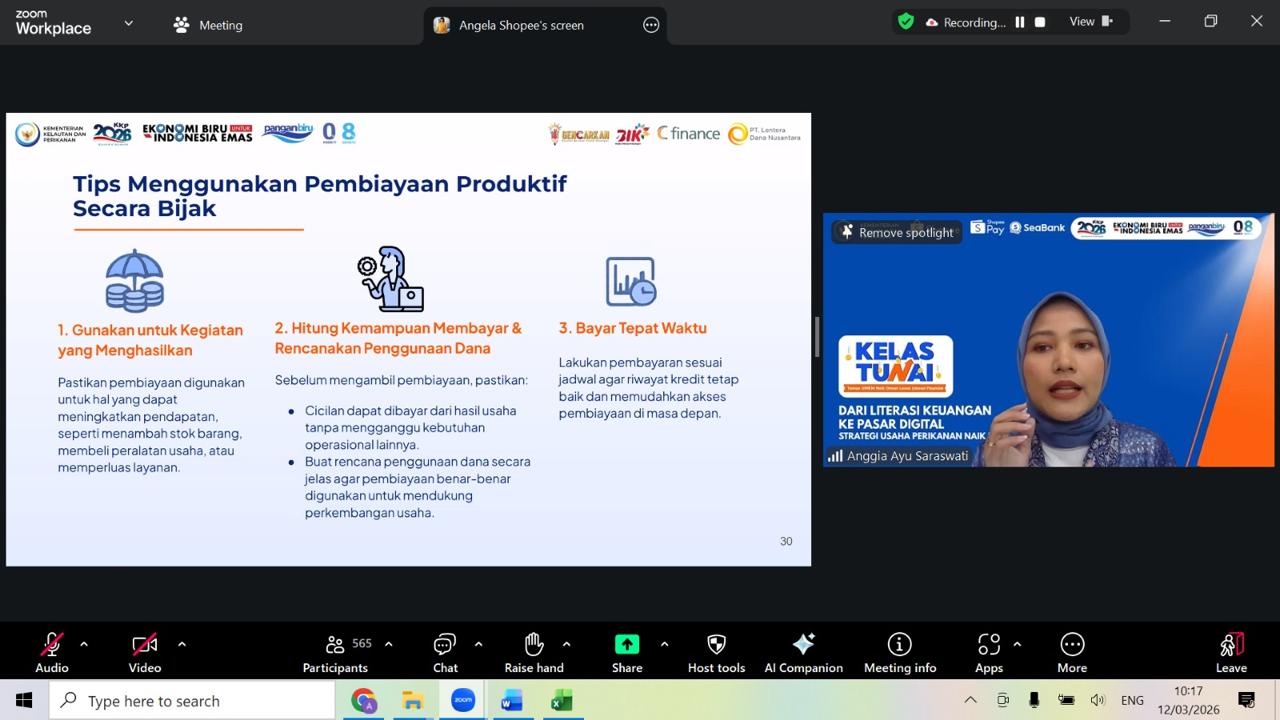Open Host tools shield icon
The width and height of the screenshot is (1280, 720).
tap(716, 653)
